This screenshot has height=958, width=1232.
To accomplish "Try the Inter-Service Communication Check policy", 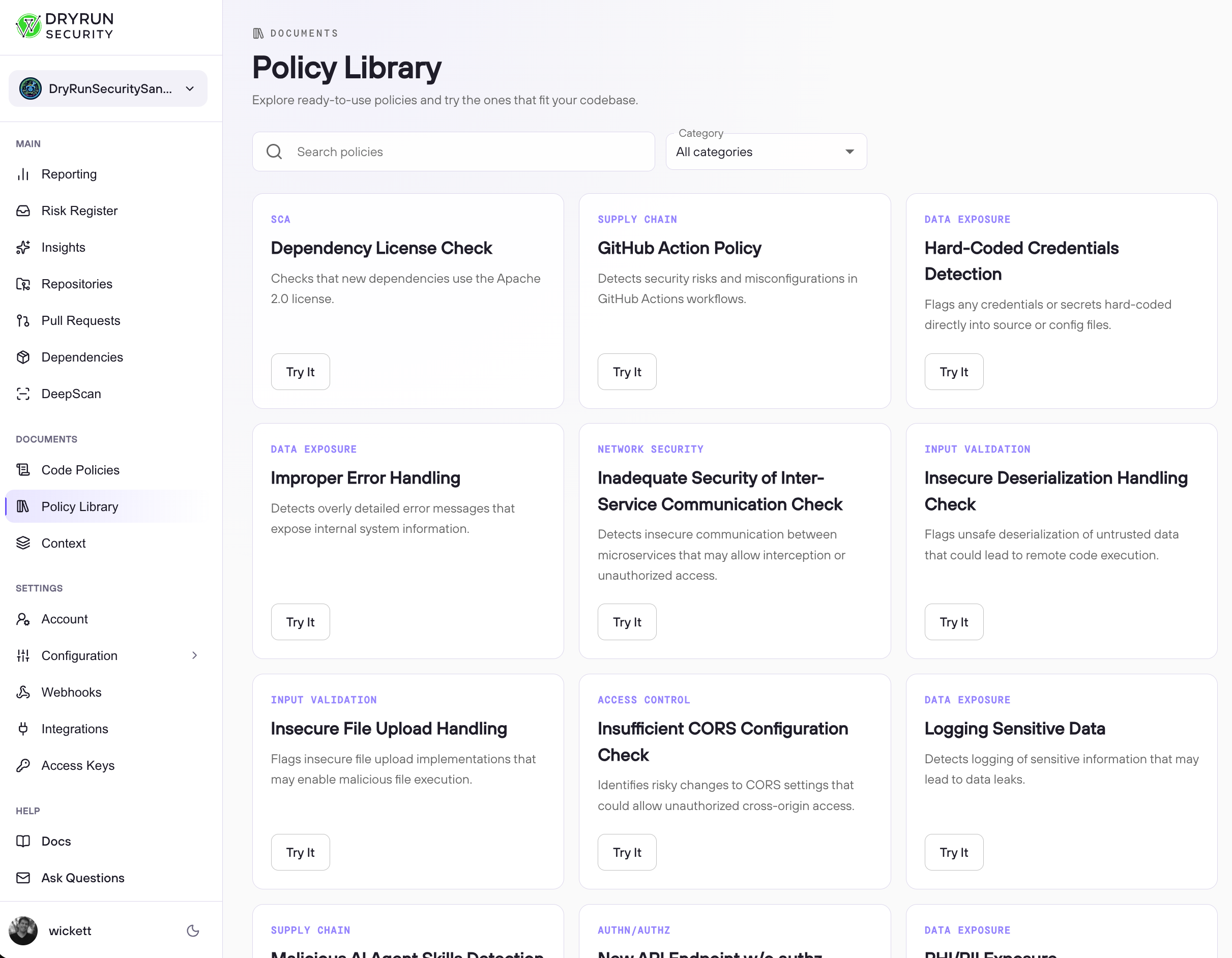I will [627, 622].
